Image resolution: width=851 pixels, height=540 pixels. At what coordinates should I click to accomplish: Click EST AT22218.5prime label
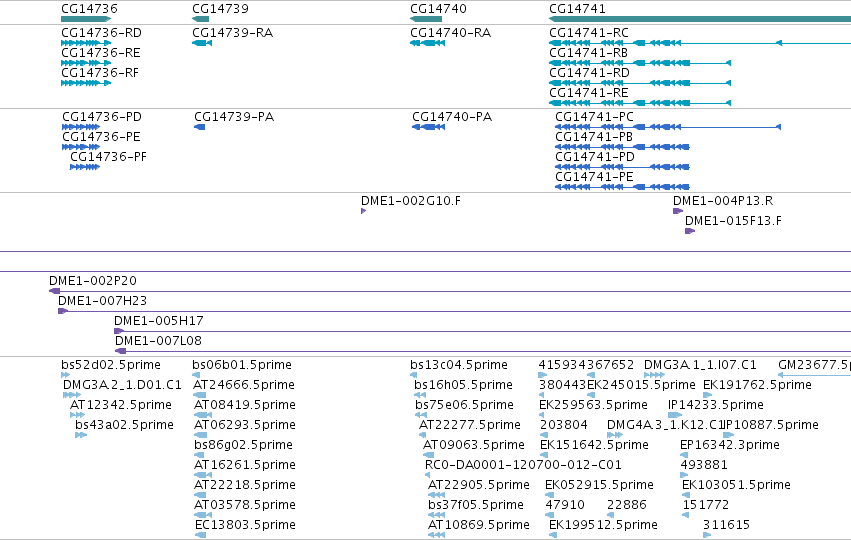(x=245, y=485)
